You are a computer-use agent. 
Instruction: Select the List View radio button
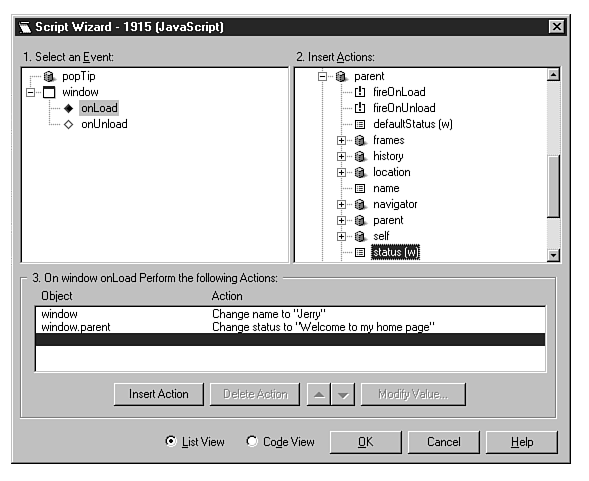point(171,441)
